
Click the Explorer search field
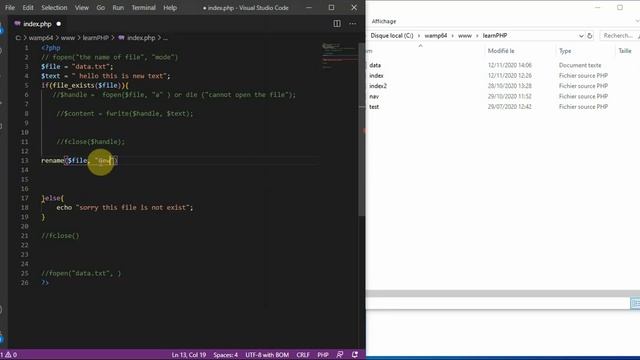[620, 36]
